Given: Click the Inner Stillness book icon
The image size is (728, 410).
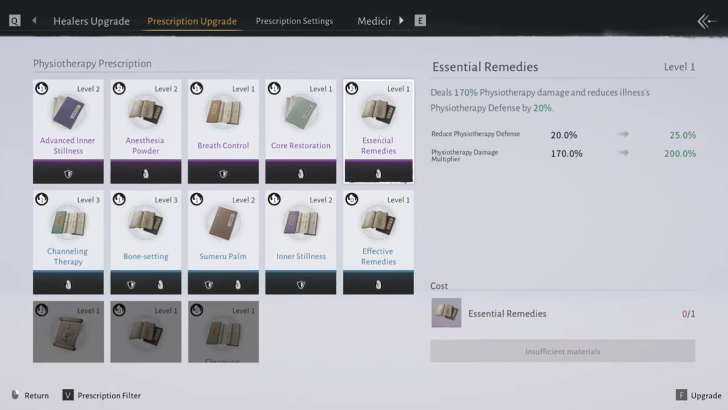Looking at the screenshot, I should (x=301, y=223).
